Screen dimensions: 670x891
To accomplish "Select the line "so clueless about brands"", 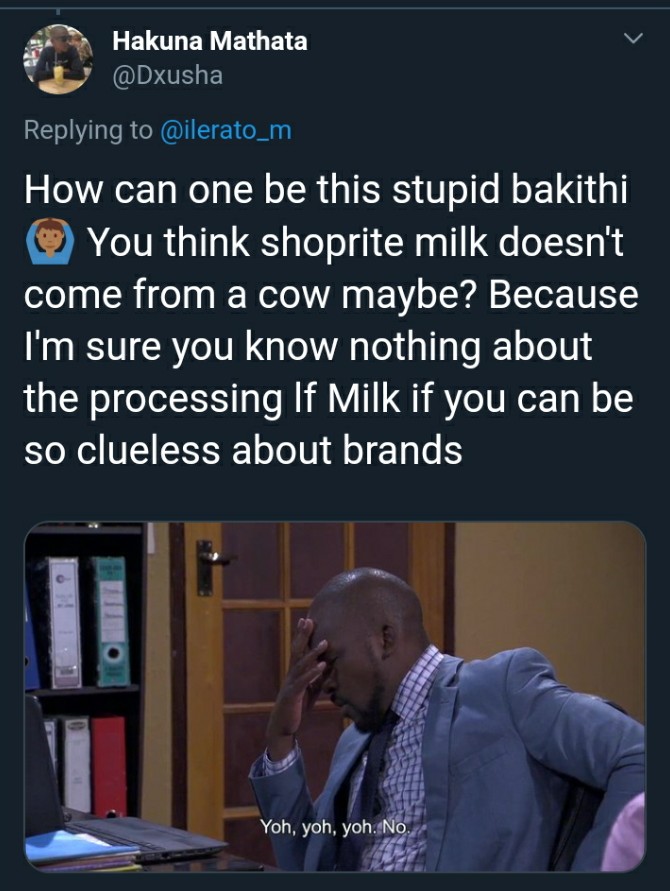I will click(243, 451).
